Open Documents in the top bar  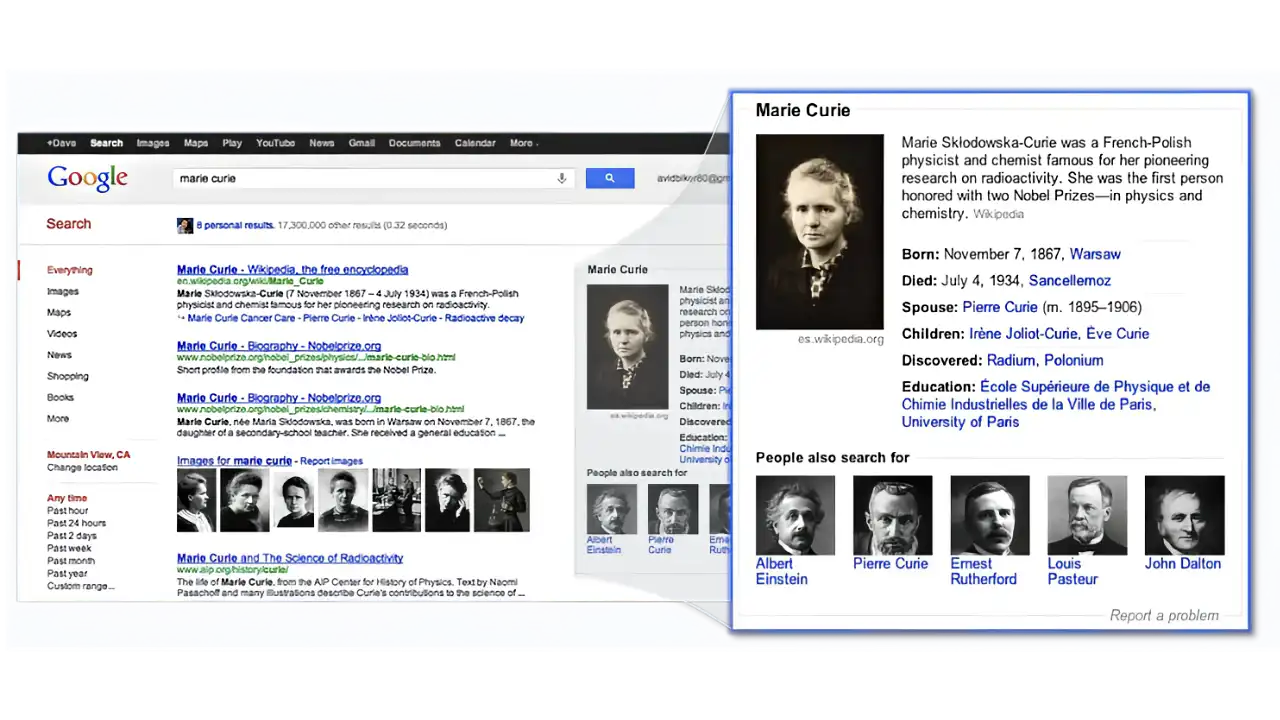[x=415, y=143]
